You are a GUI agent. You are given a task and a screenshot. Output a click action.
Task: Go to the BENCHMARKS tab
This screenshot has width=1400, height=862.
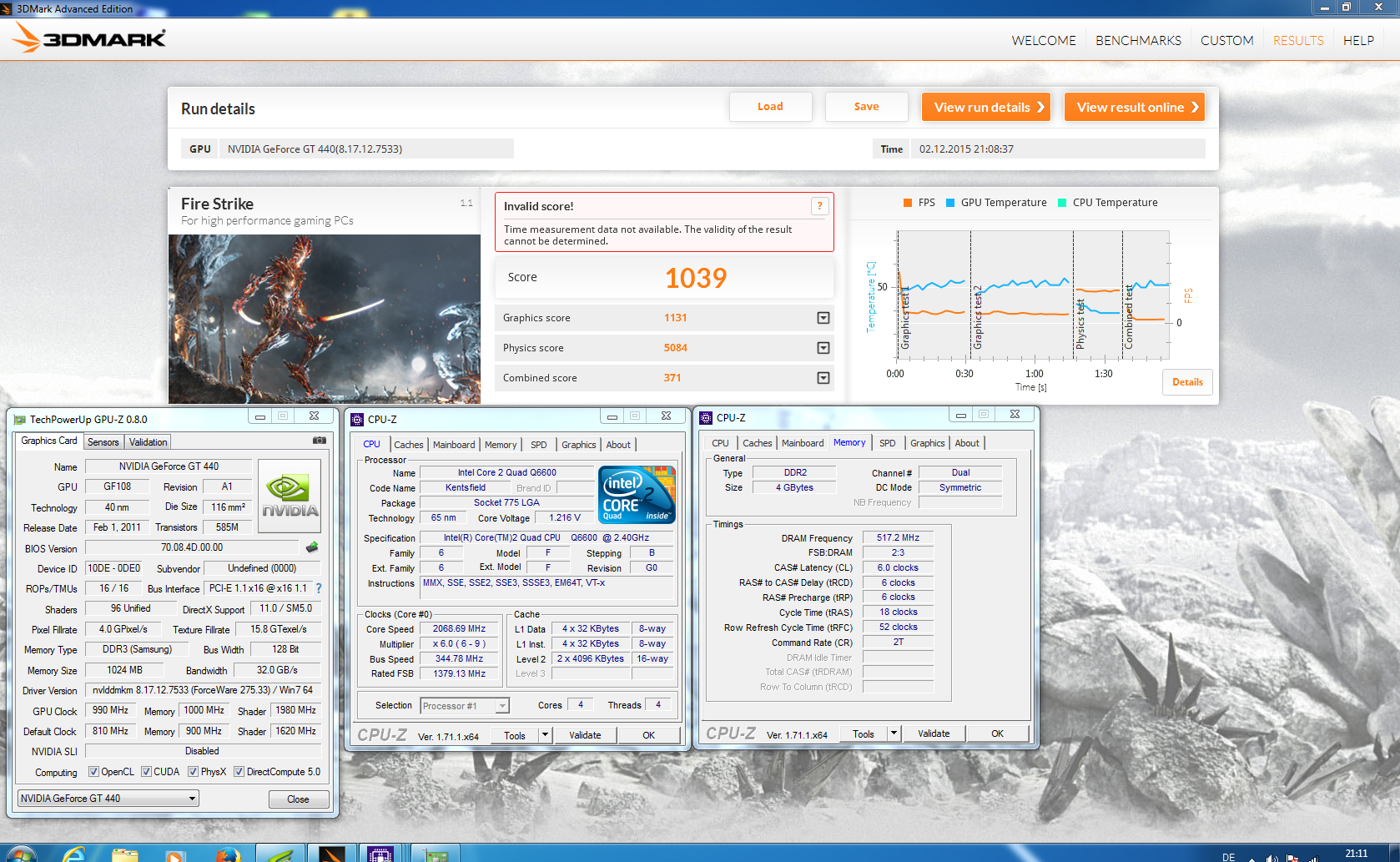pyautogui.click(x=1138, y=40)
